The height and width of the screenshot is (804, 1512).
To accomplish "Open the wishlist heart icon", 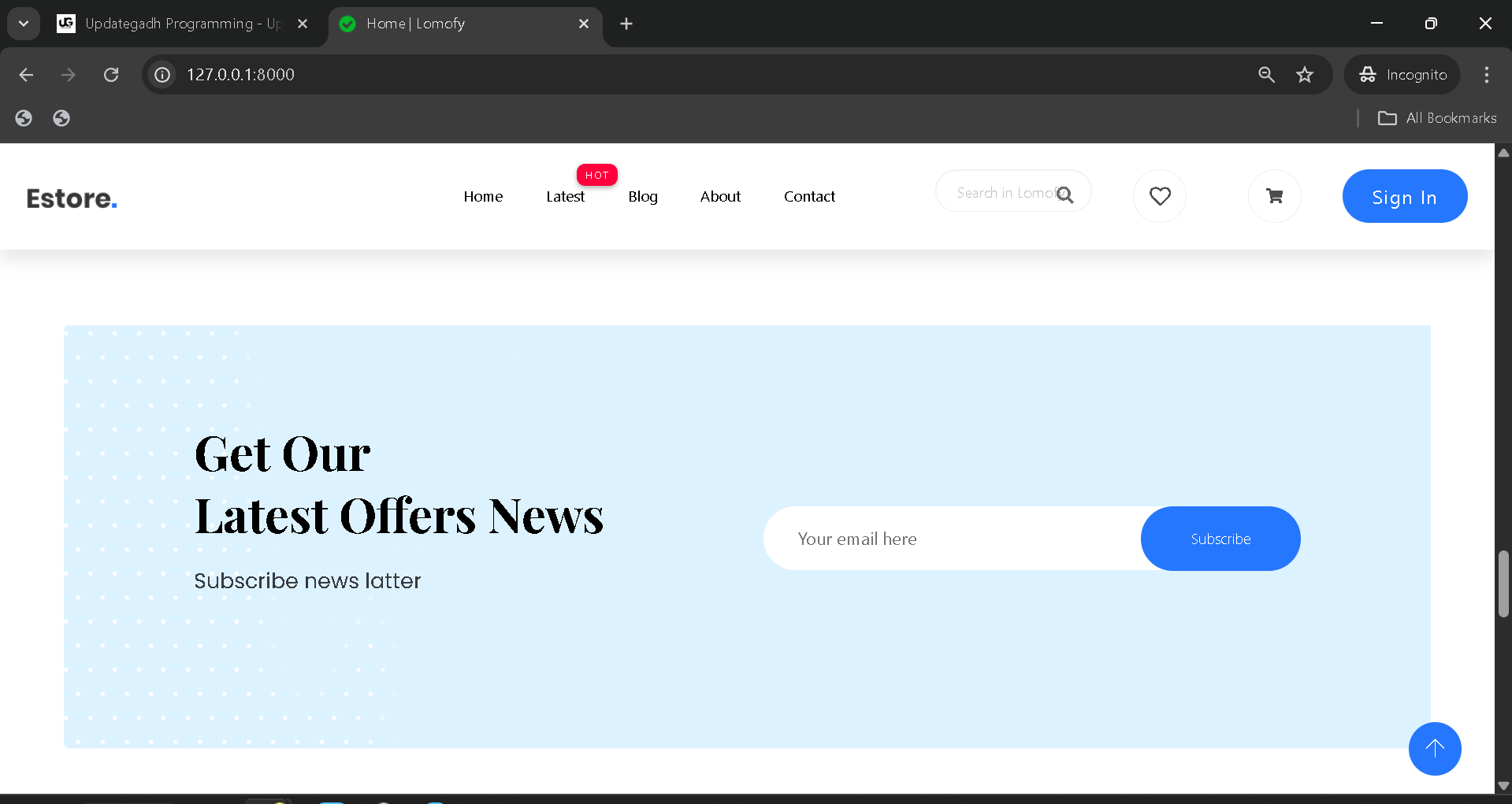I will tap(1159, 196).
